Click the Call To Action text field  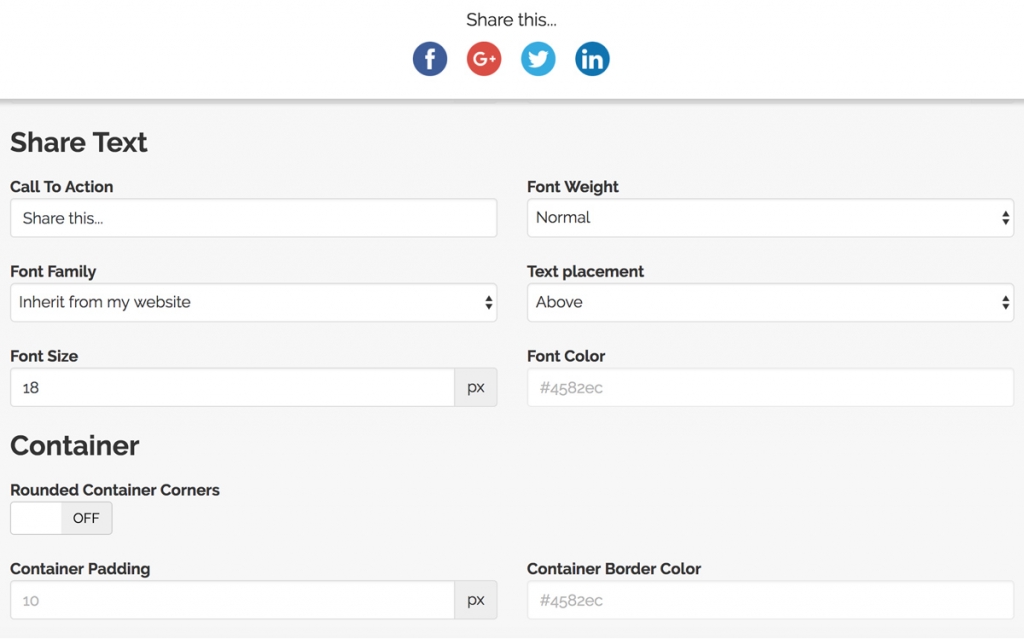[253, 218]
